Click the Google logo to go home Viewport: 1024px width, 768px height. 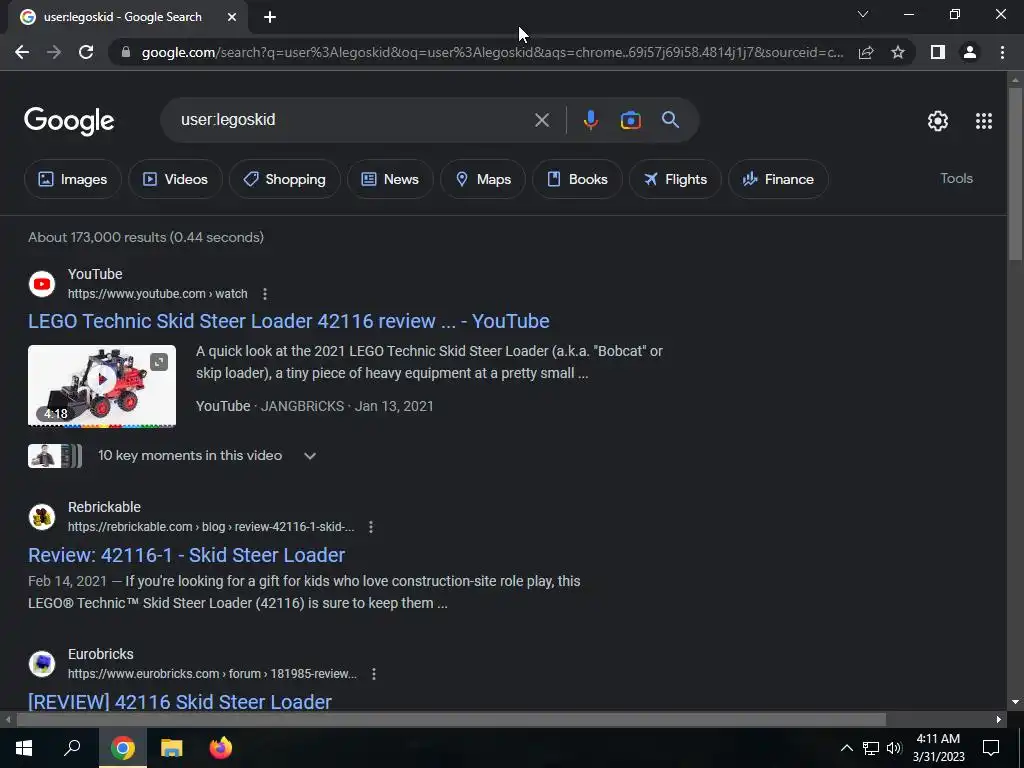coord(69,121)
